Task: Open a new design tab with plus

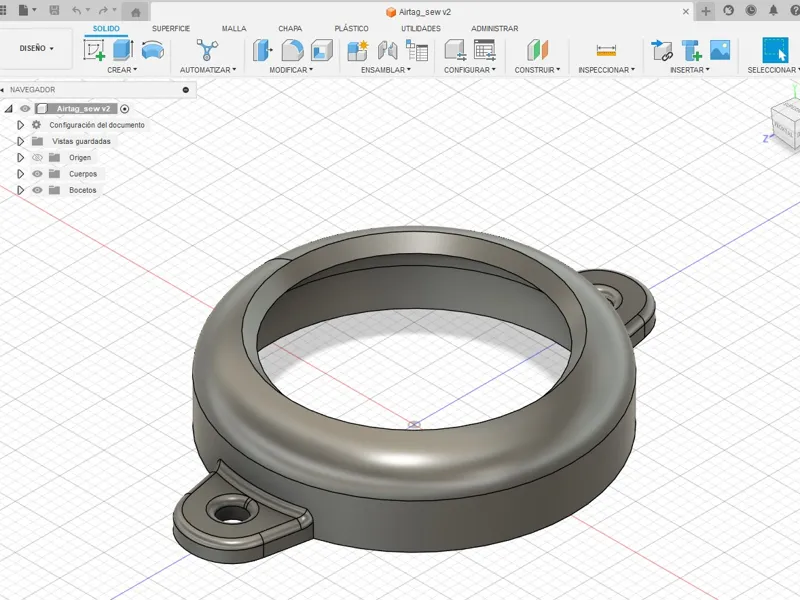Action: 706,11
